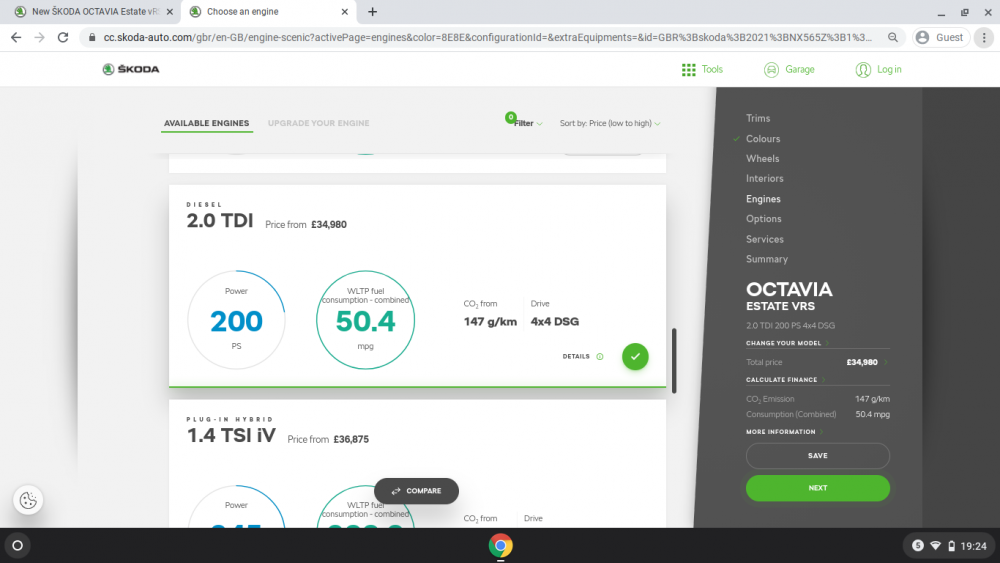Click the Save button
The width and height of the screenshot is (1000, 563).
[x=818, y=456]
